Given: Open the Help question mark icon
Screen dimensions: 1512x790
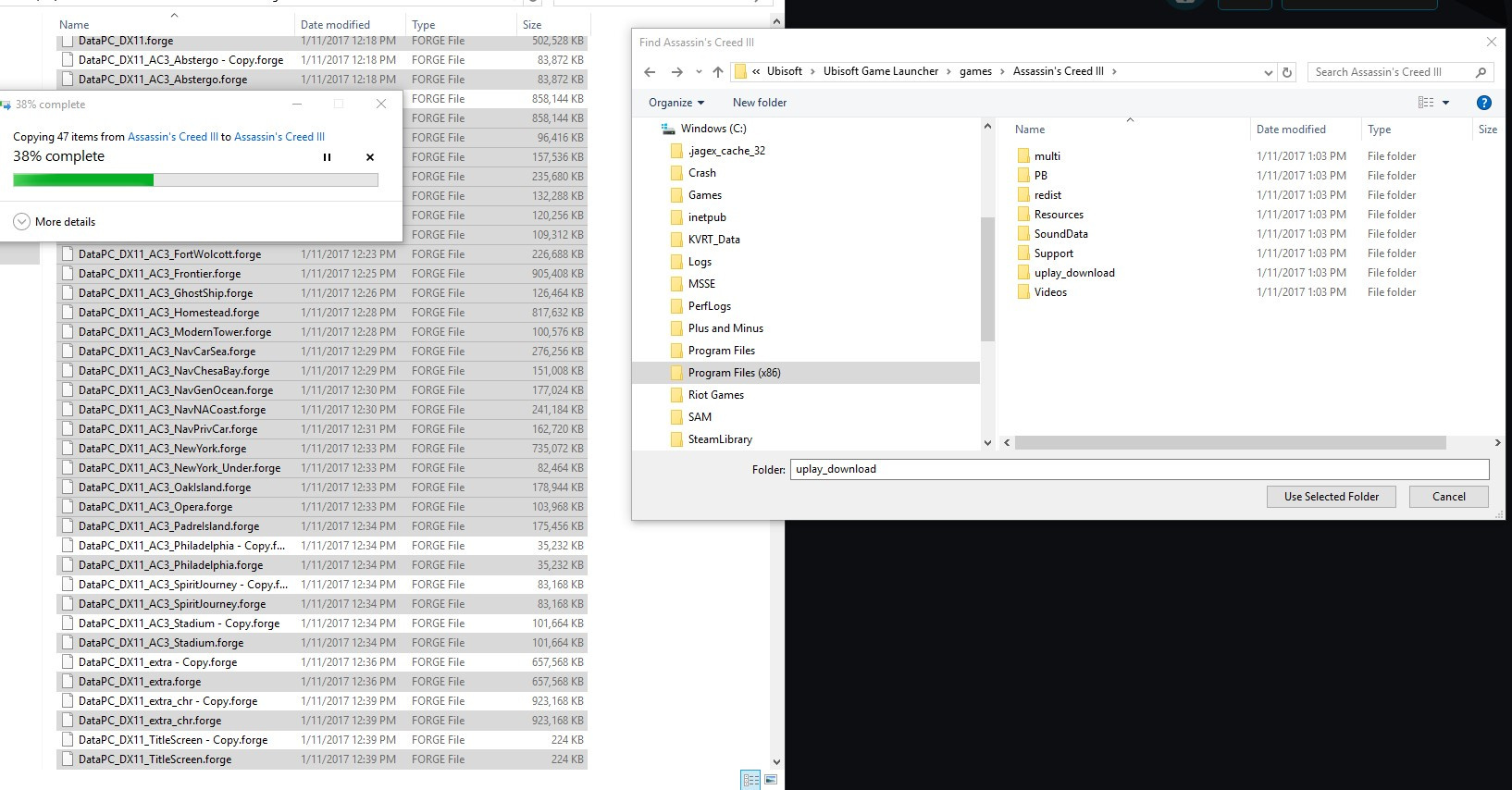Looking at the screenshot, I should pos(1484,103).
